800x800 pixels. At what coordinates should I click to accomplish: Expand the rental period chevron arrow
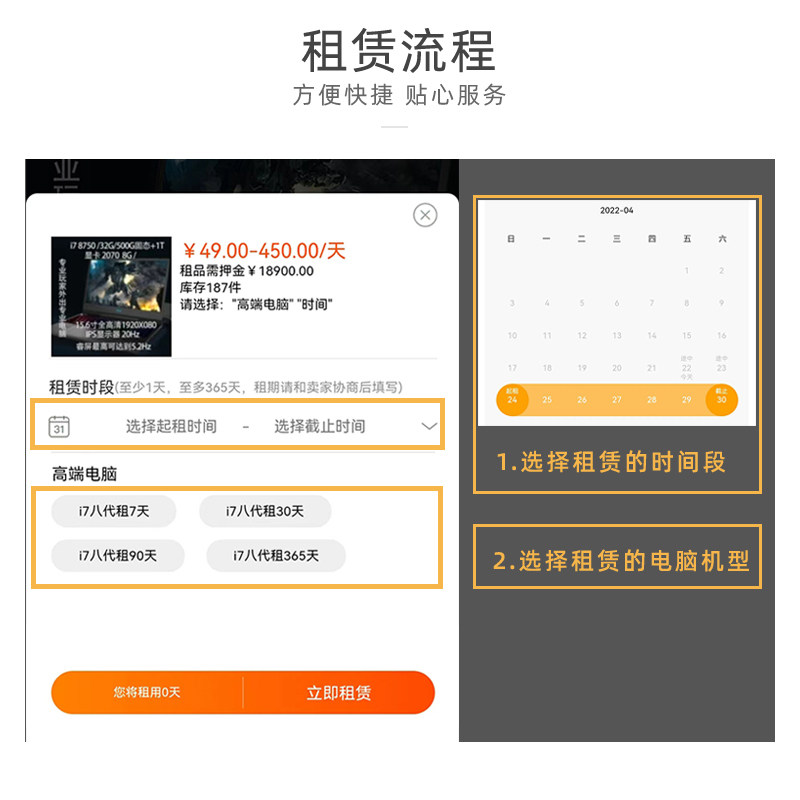(429, 426)
